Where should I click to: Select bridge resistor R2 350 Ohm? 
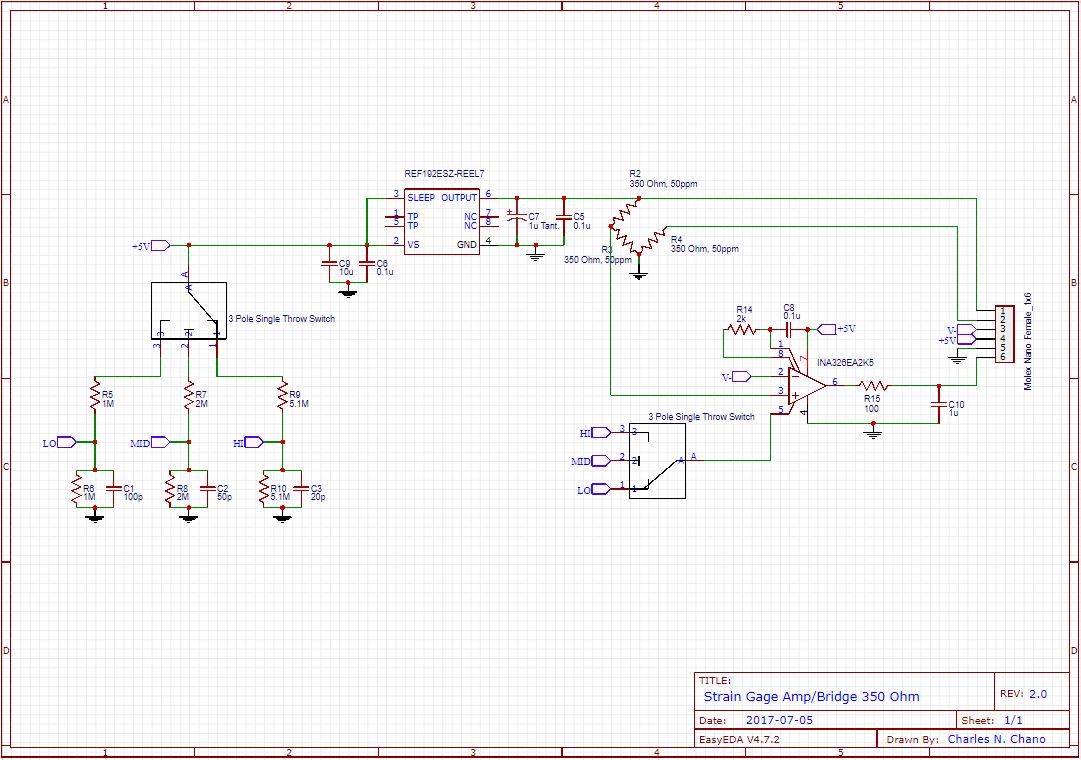[625, 212]
